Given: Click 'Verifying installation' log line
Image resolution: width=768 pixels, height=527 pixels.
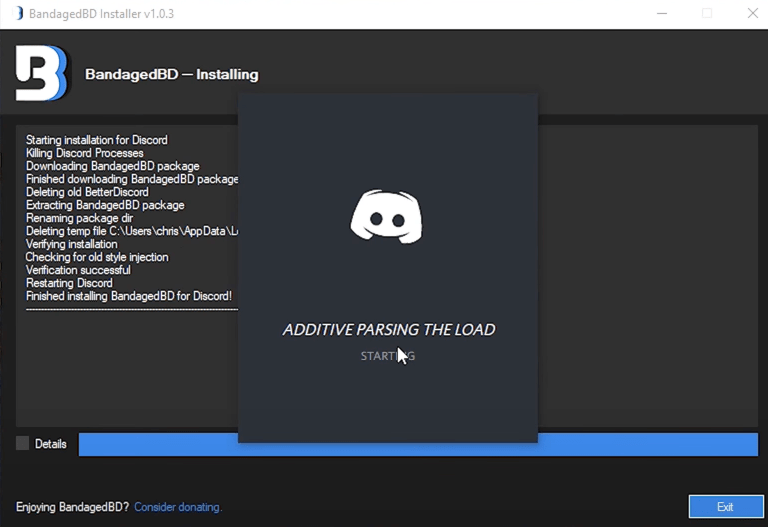Looking at the screenshot, I should (72, 244).
